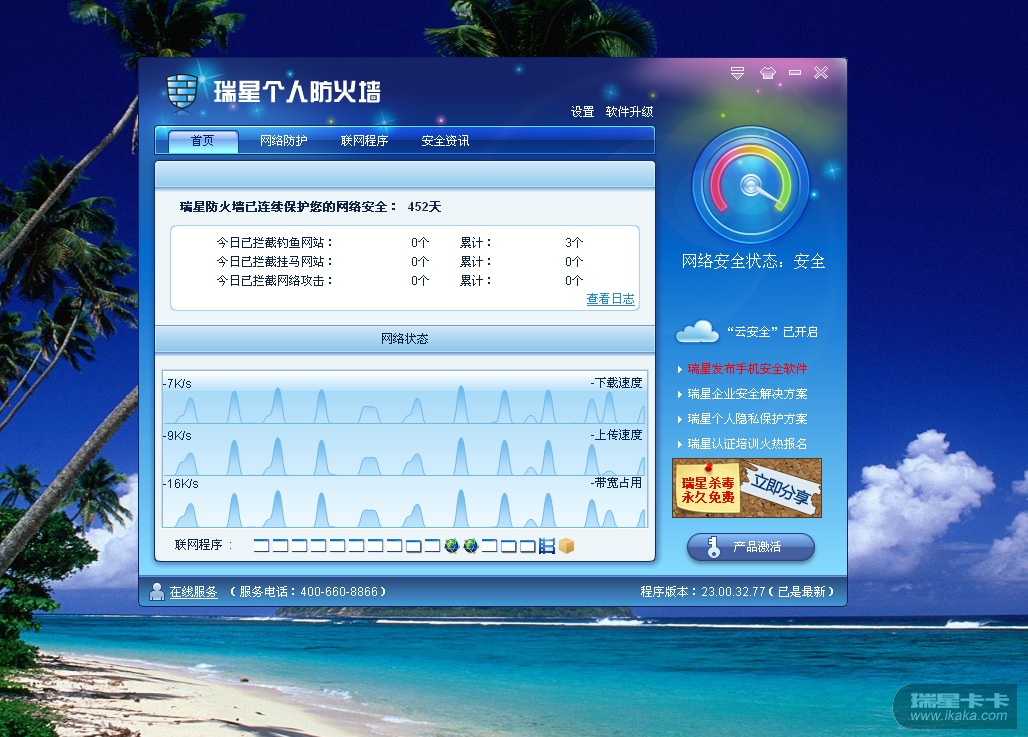This screenshot has height=737, width=1028.
Task: Click the cumulative 3个 phishing count
Action: [574, 243]
